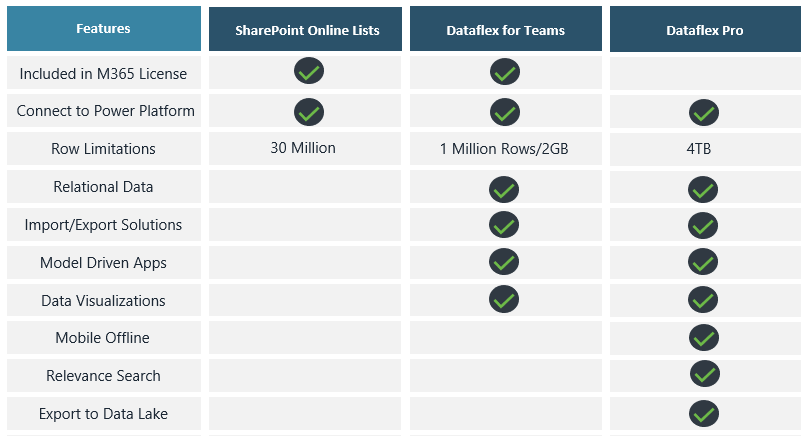Select the Dataflex Pro column header
806x436 pixels.
[704, 30]
